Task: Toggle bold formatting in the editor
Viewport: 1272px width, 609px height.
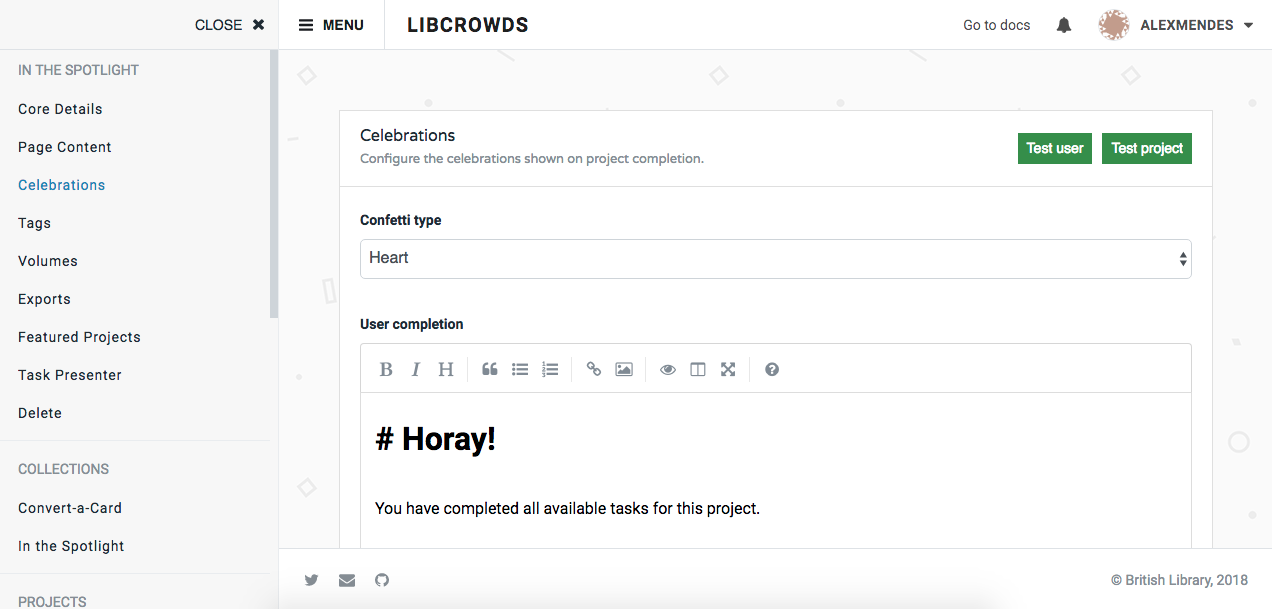Action: coord(386,369)
